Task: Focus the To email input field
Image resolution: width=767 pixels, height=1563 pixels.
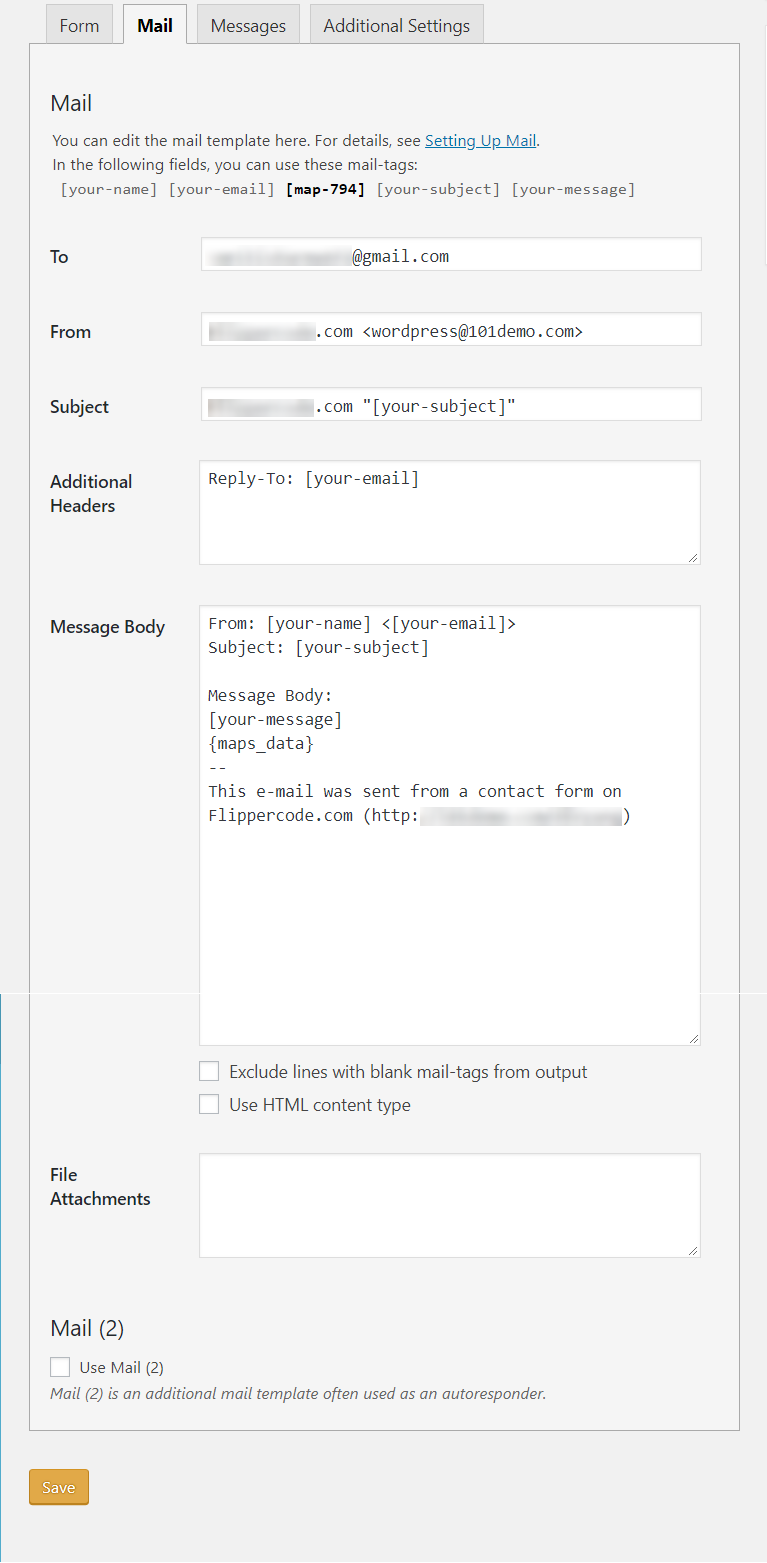Action: 451,255
